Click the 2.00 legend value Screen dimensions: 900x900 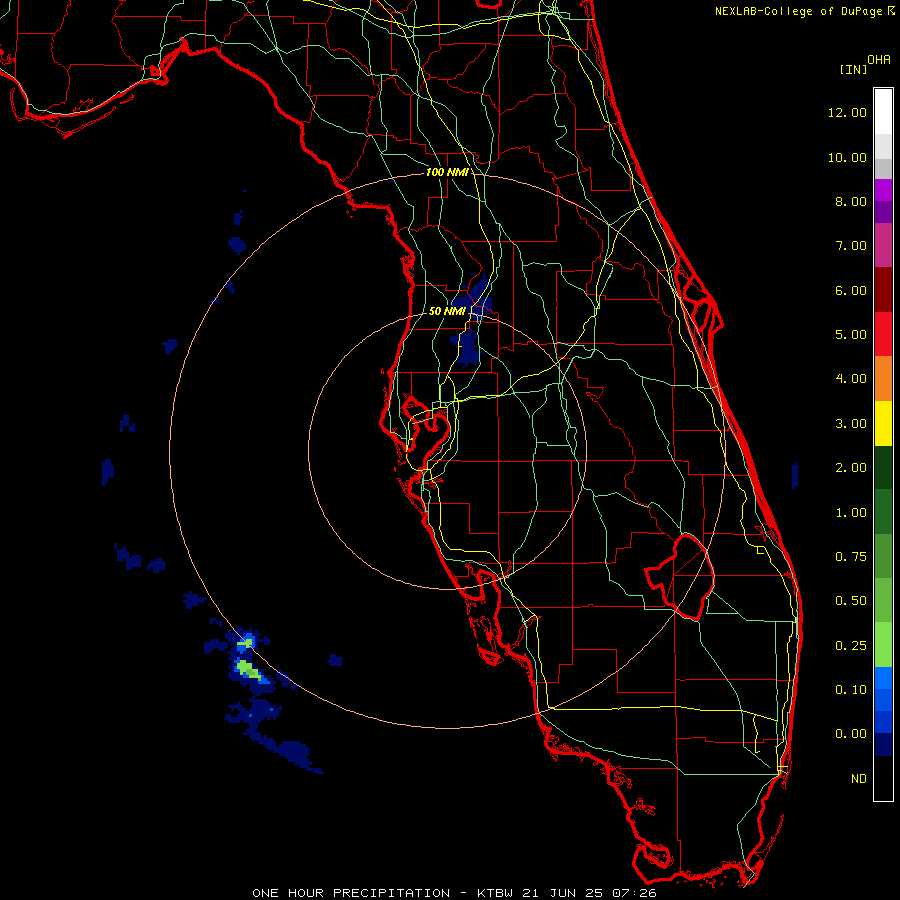click(851, 468)
